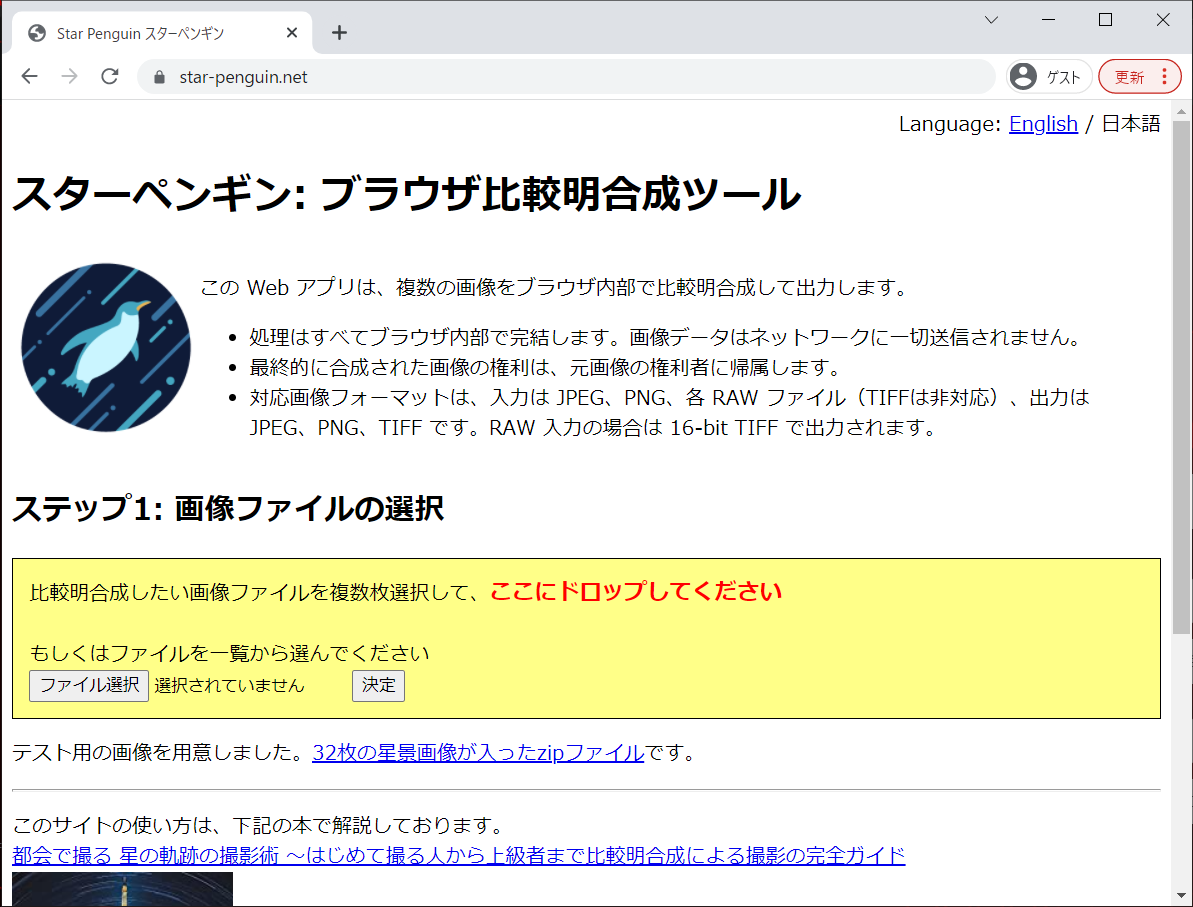The width and height of the screenshot is (1193, 907).
Task: Minimize the browser window
Action: 1048,20
